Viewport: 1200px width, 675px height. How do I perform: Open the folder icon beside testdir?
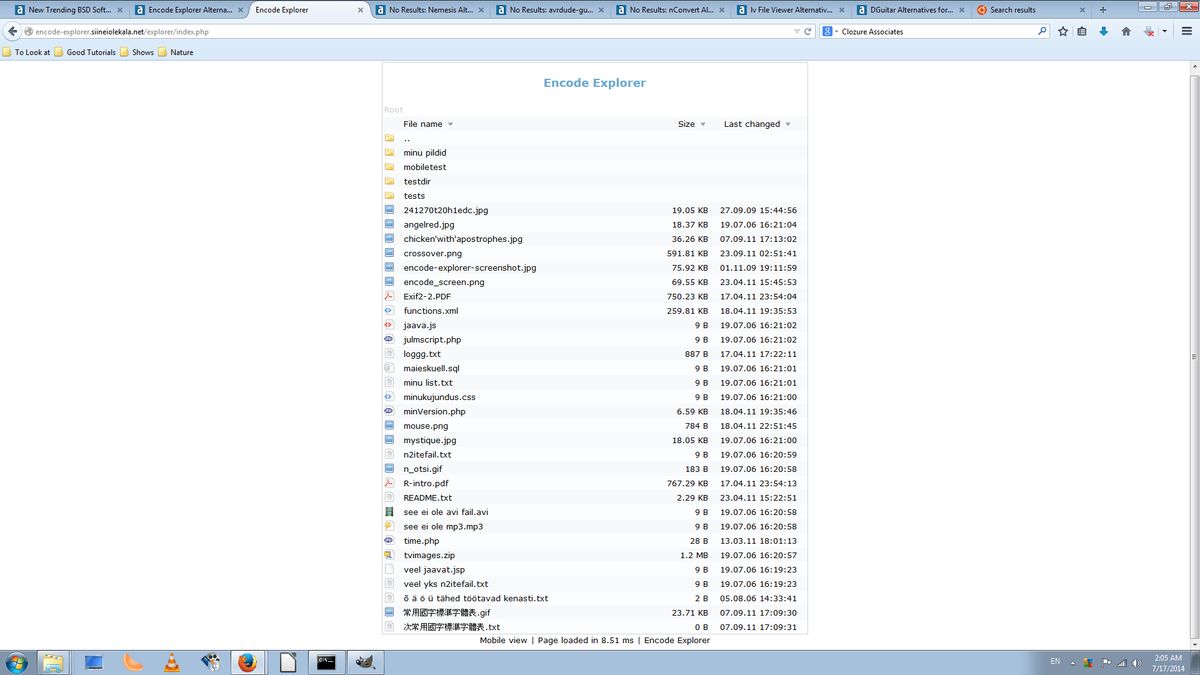[390, 181]
